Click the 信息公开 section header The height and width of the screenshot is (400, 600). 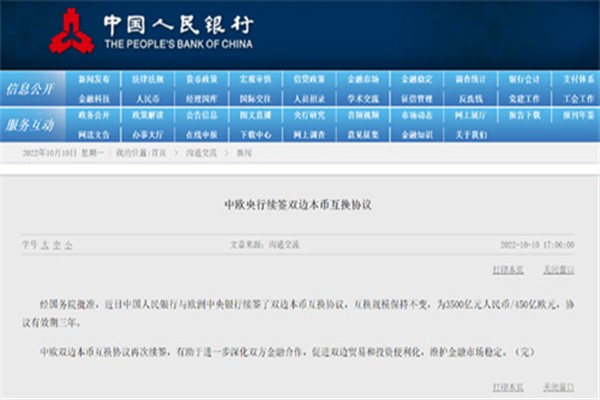pyautogui.click(x=32, y=88)
